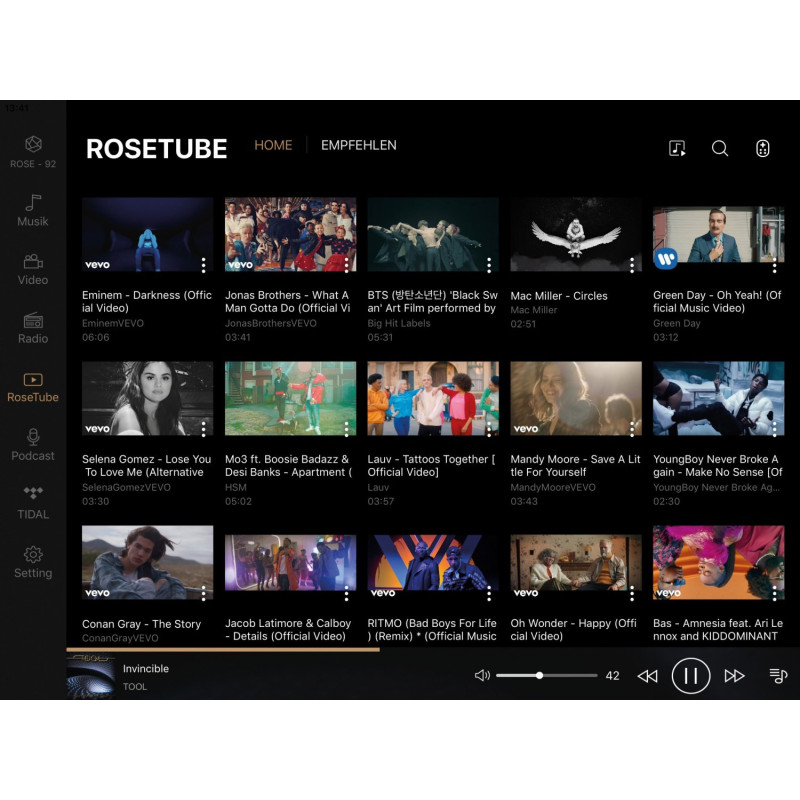This screenshot has width=800, height=800.
Task: Open the Musik section in the sidebar
Action: click(33, 210)
